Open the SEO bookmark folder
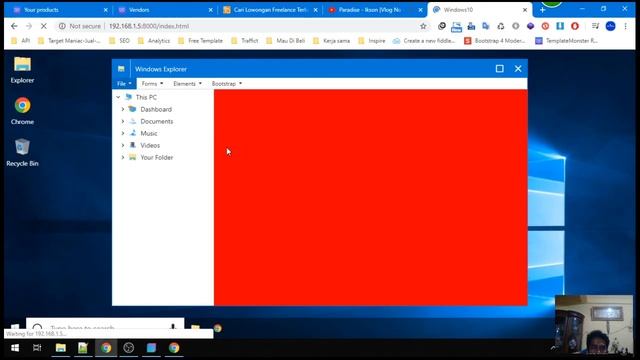The width and height of the screenshot is (640, 360). pyautogui.click(x=120, y=40)
